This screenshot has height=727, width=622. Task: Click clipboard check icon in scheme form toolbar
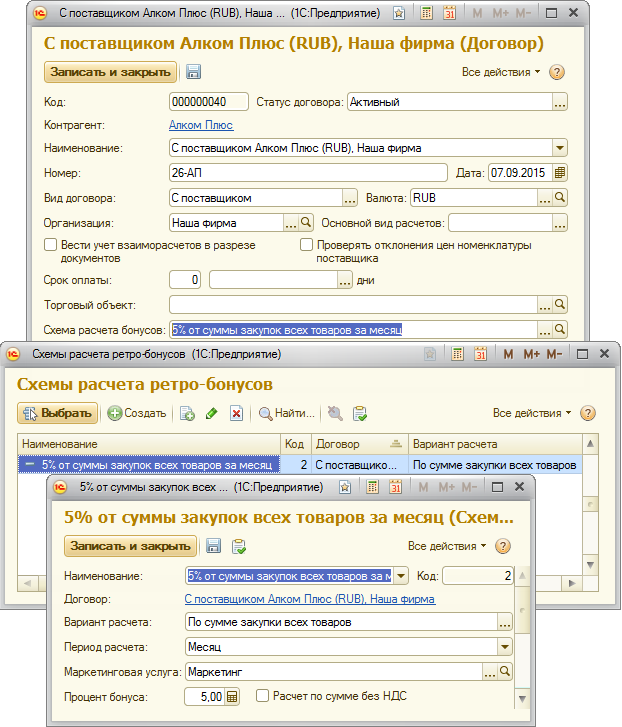(239, 547)
